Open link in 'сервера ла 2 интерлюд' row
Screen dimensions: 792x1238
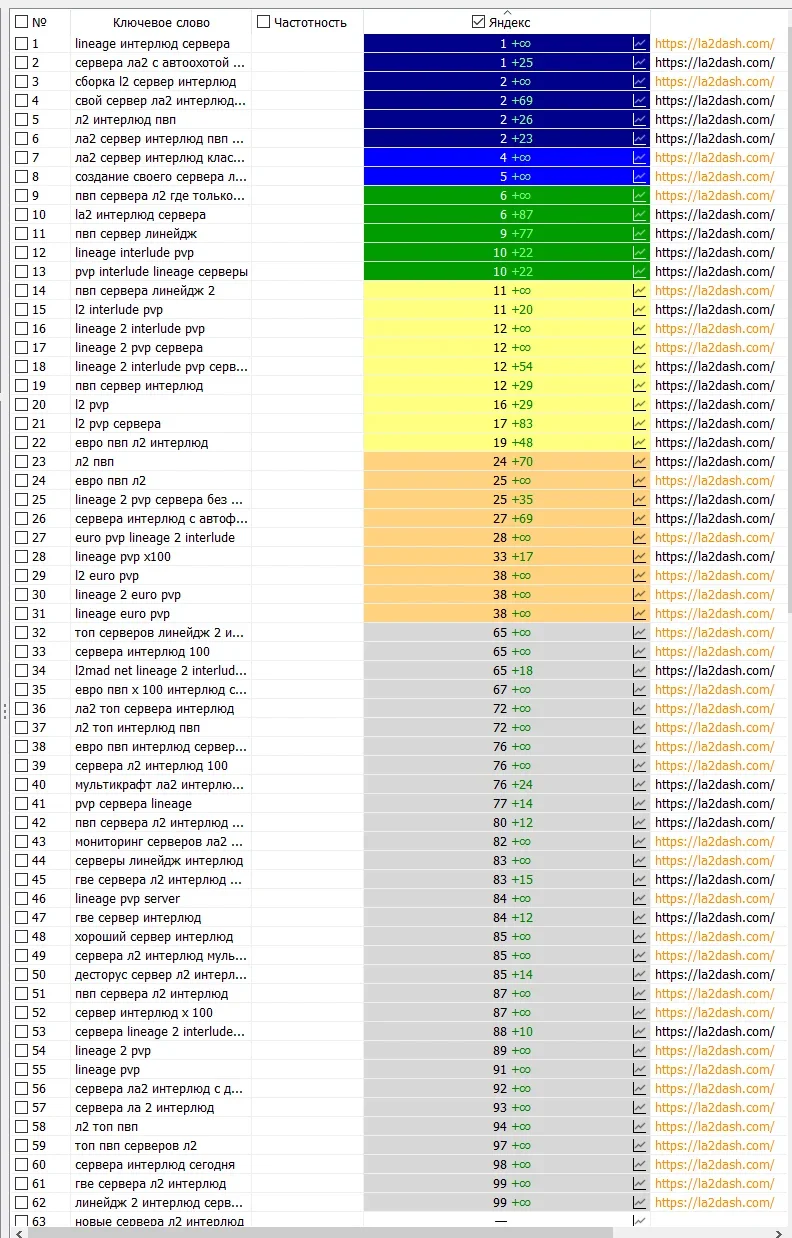(714, 1107)
